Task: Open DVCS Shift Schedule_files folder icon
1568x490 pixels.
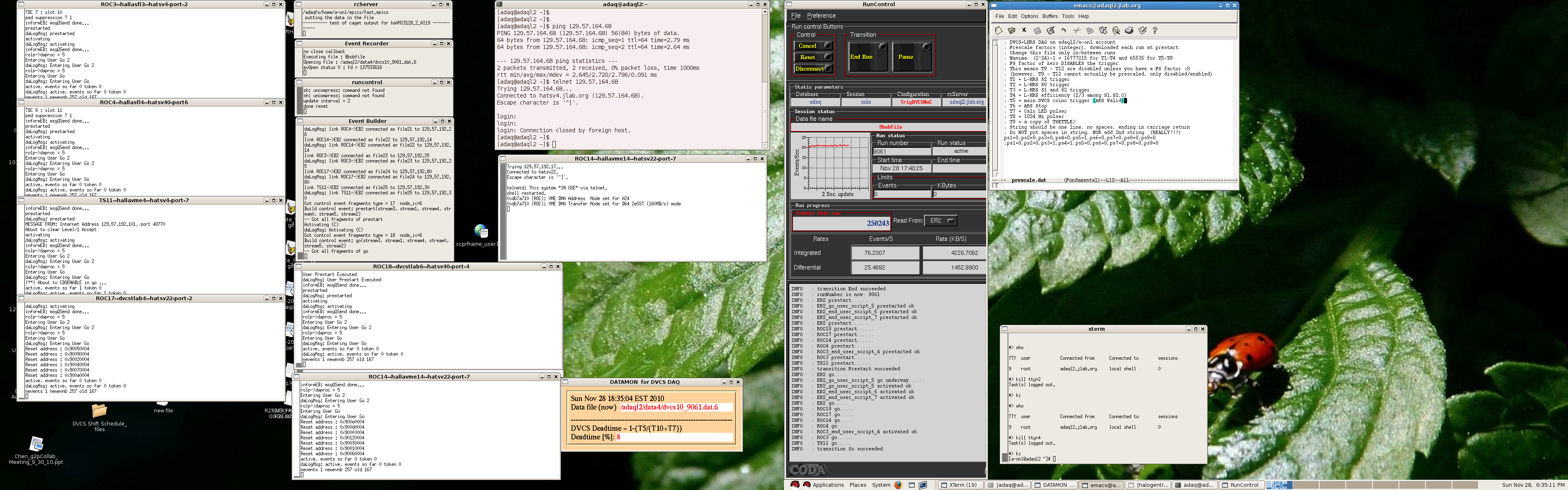Action: pos(99,410)
